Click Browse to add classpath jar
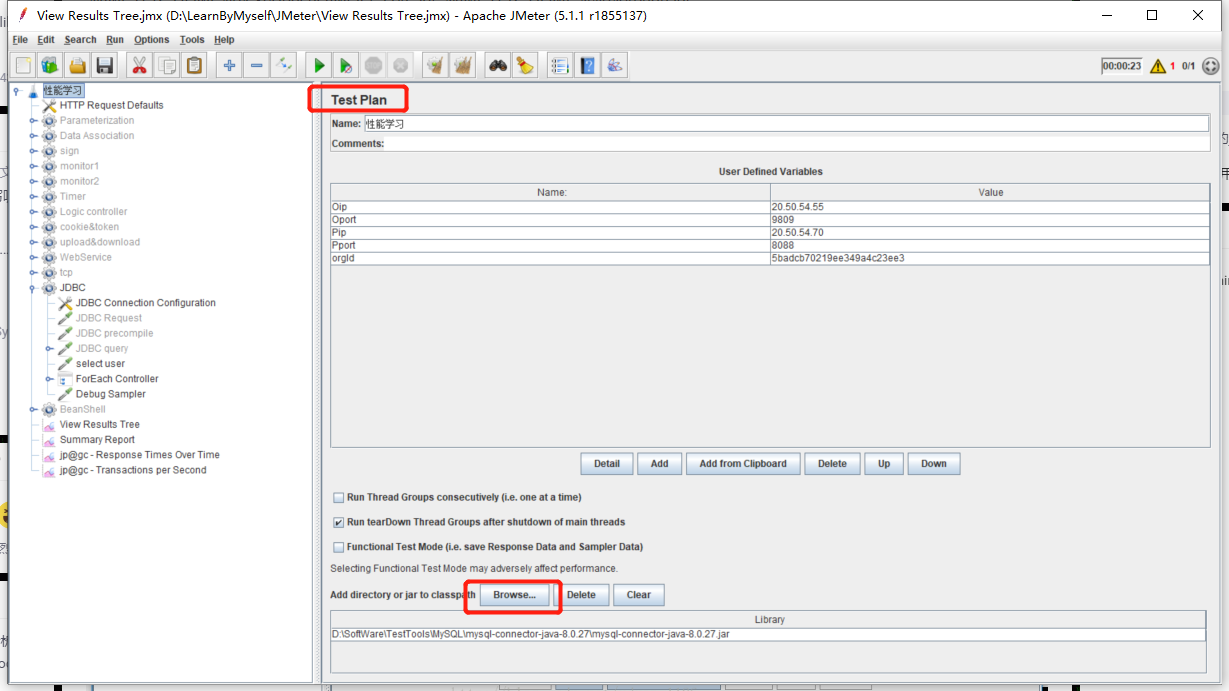Viewport: 1229px width, 691px height. point(514,594)
